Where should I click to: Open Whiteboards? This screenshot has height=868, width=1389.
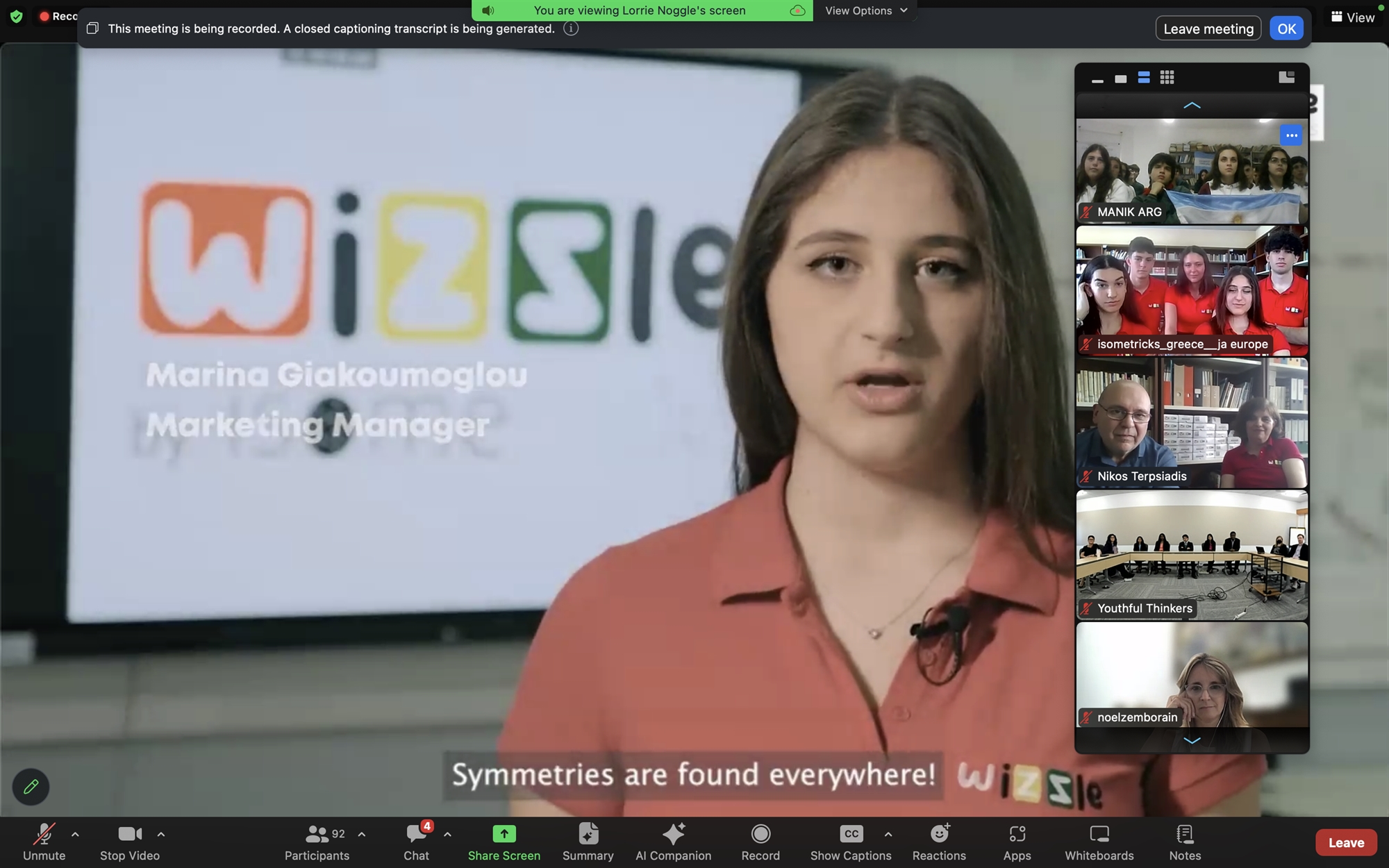pyautogui.click(x=1099, y=842)
